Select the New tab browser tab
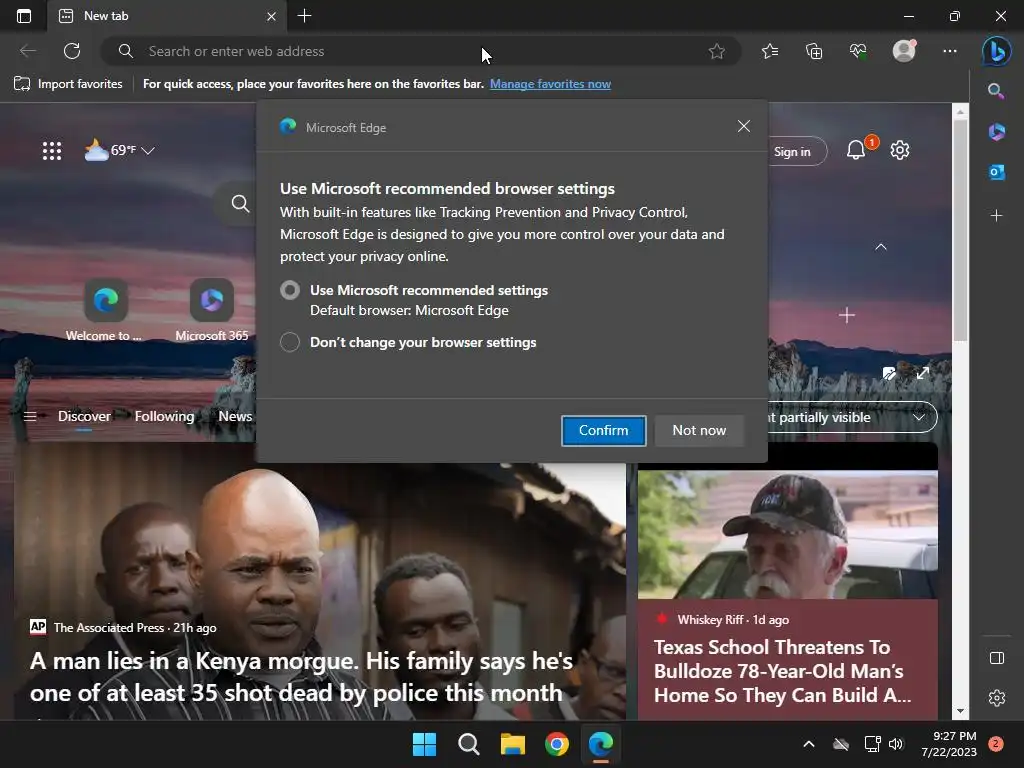Screen dimensions: 1024x768 click(167, 16)
